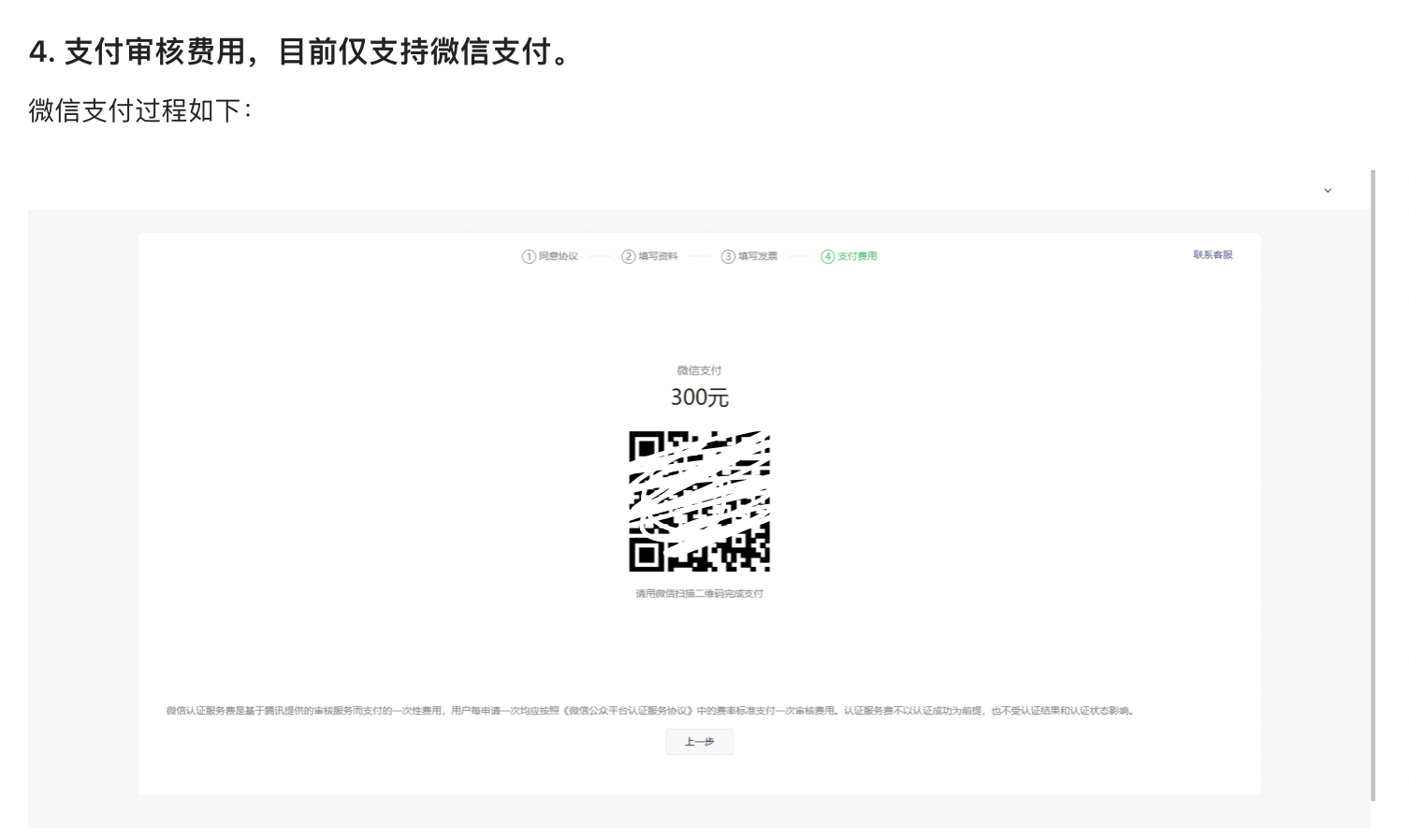Click the WeChat Pay QR code
This screenshot has width=1409, height=840.
click(x=699, y=501)
